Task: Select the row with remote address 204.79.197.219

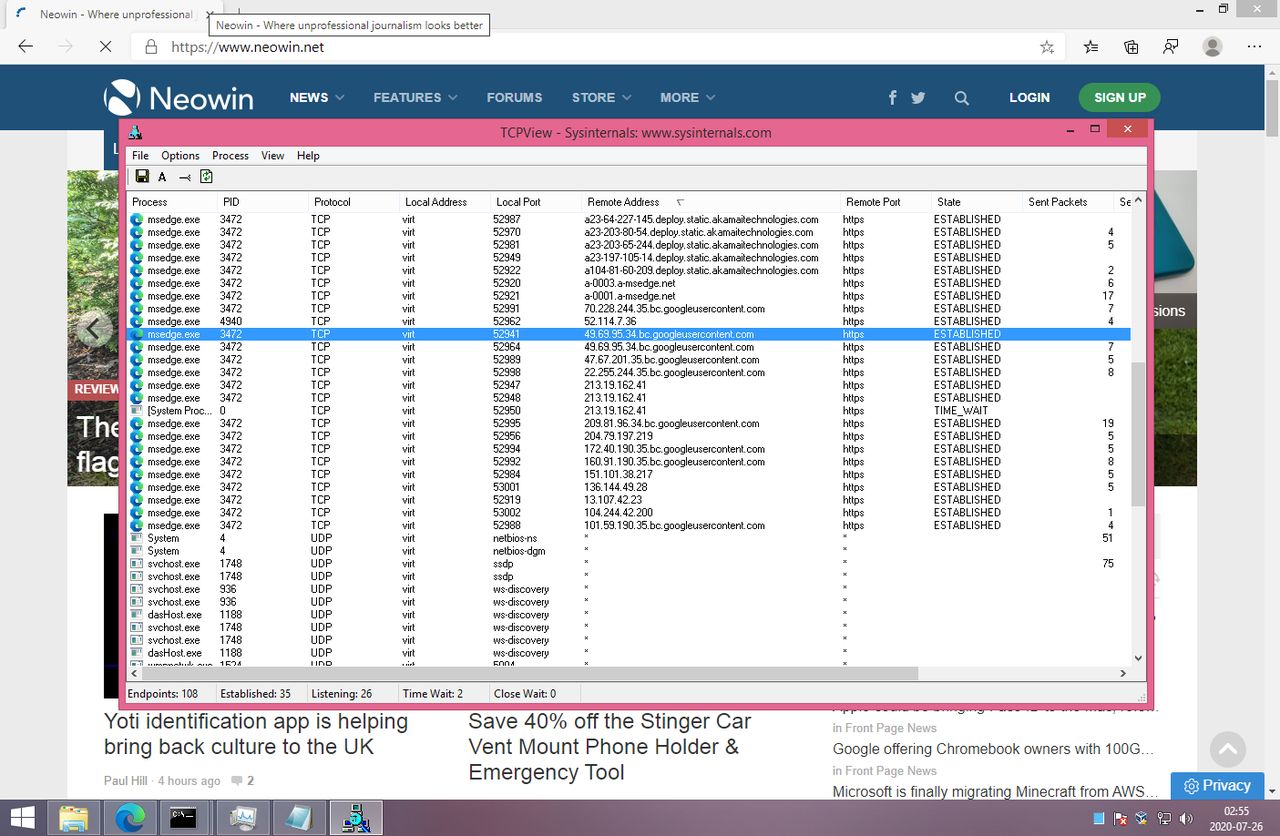Action: [x=629, y=436]
